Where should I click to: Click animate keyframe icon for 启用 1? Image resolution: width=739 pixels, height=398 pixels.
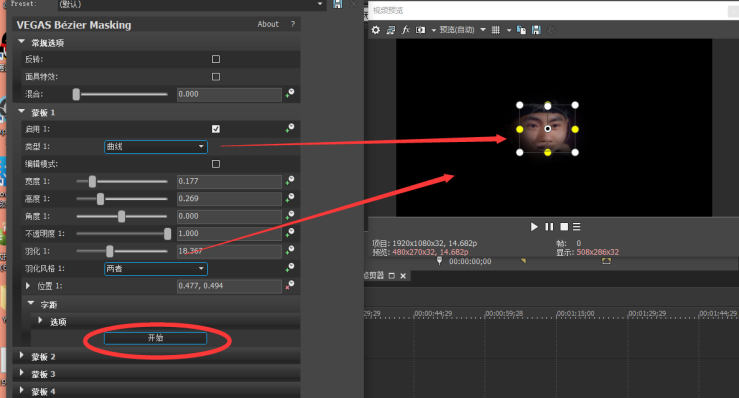(290, 128)
